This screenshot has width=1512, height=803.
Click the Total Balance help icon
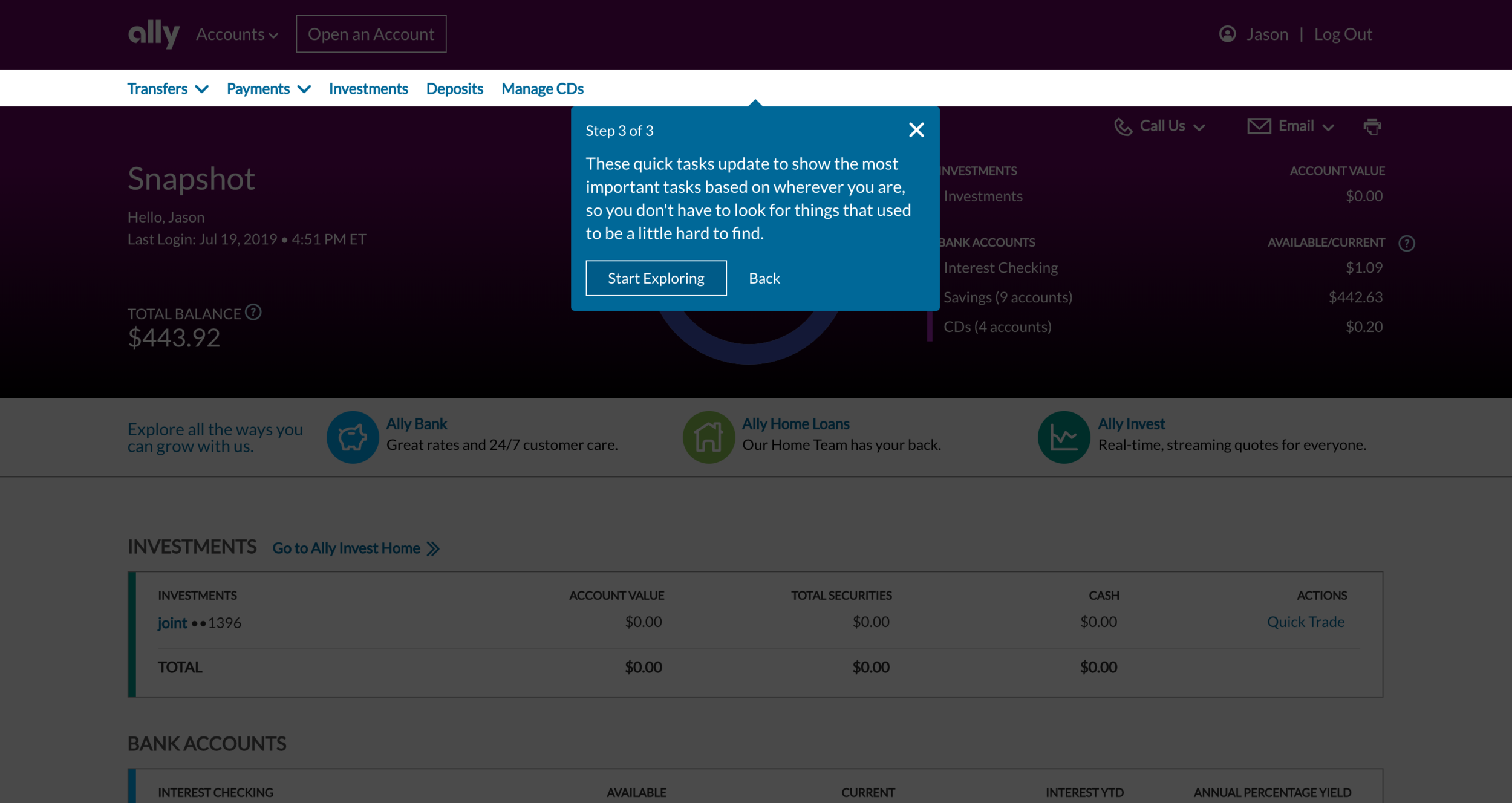[253, 312]
